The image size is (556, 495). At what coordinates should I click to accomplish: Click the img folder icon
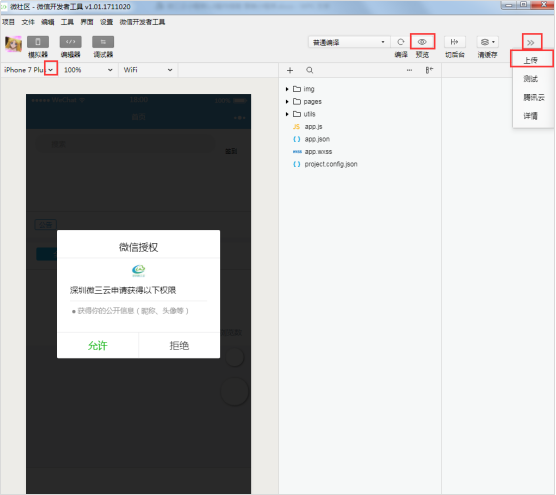click(297, 89)
